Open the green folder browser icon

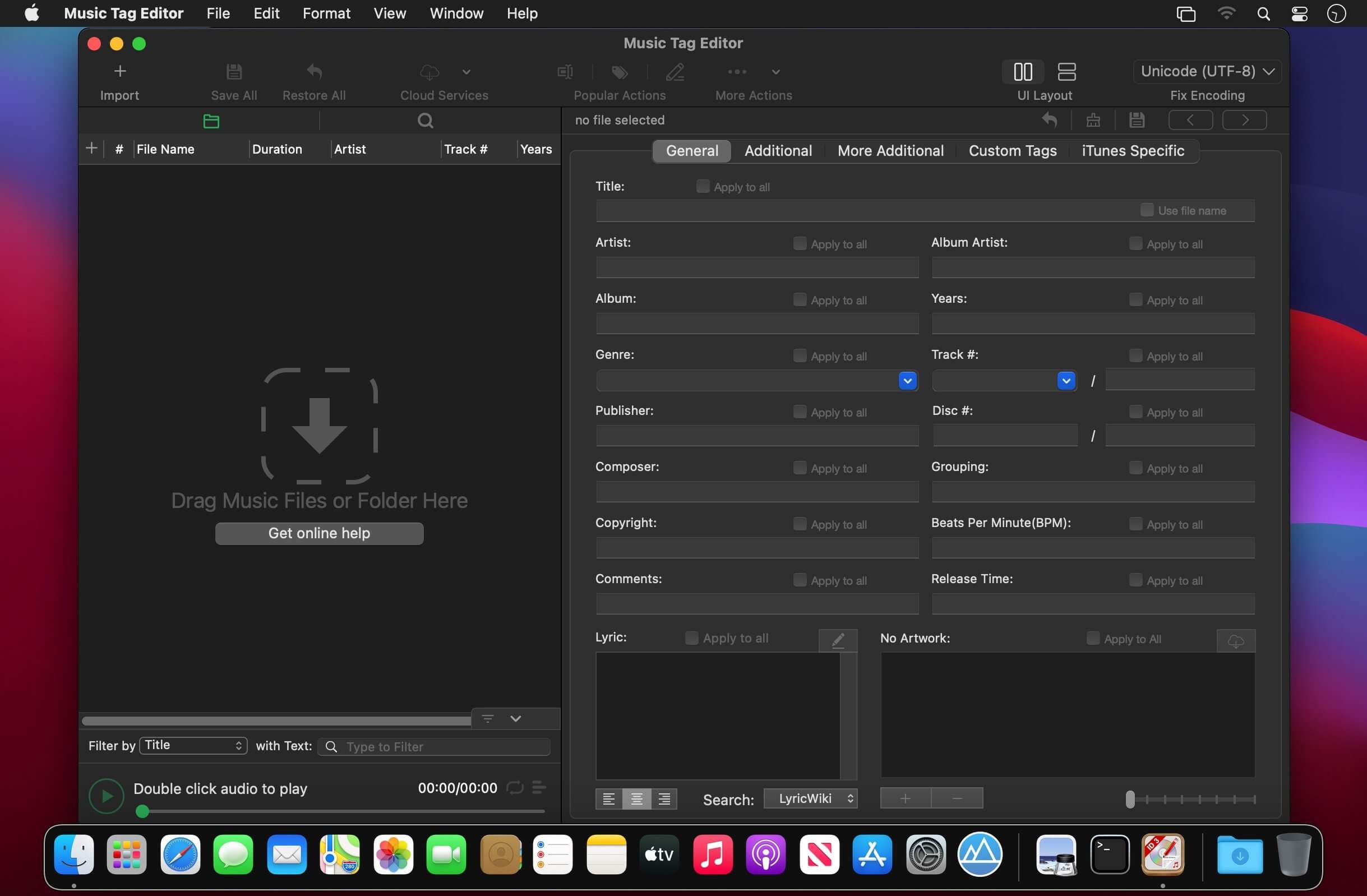(x=211, y=121)
